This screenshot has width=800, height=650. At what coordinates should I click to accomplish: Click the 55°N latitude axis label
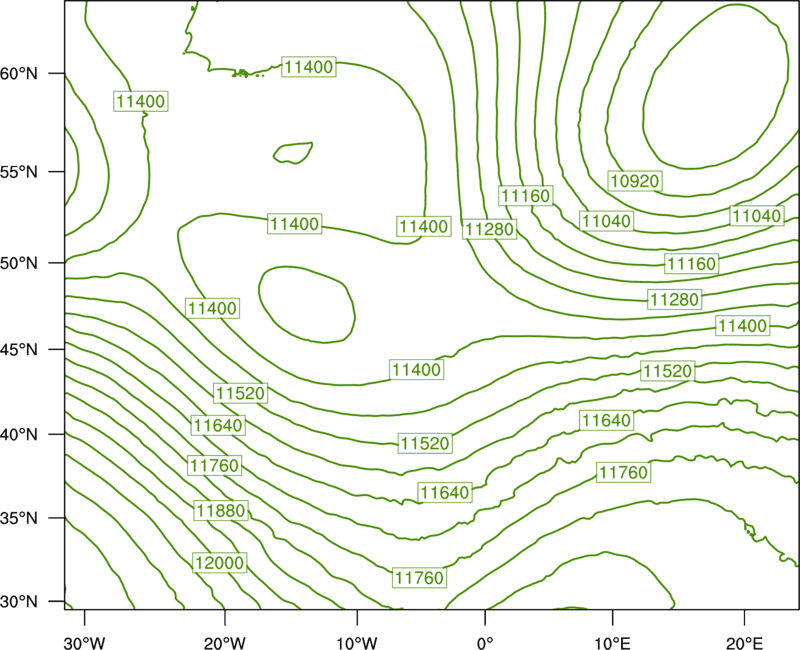19,172
